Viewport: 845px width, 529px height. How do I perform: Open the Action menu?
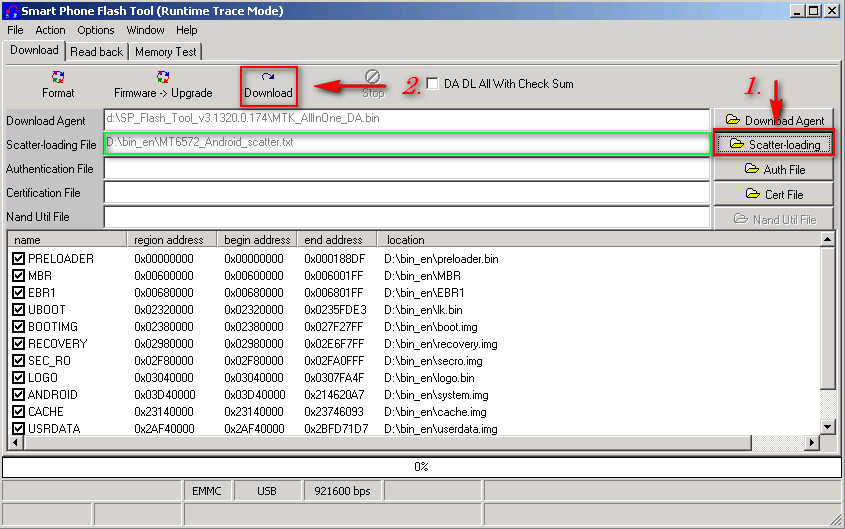[x=50, y=30]
